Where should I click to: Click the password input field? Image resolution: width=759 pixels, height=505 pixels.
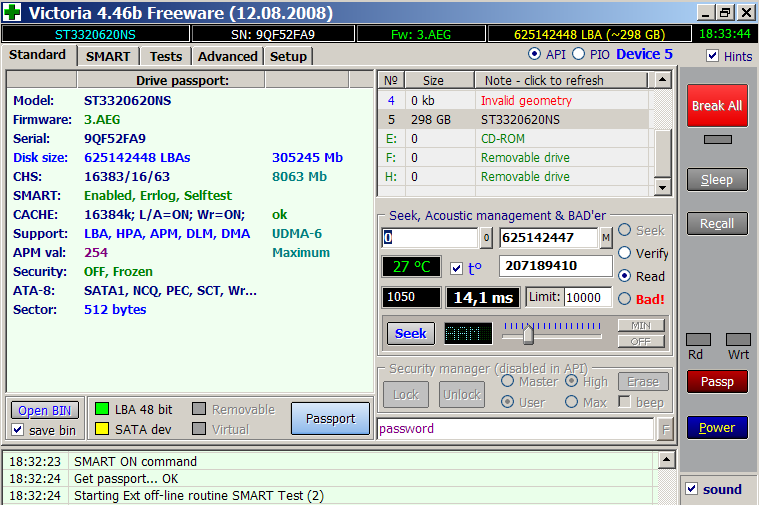pos(516,429)
